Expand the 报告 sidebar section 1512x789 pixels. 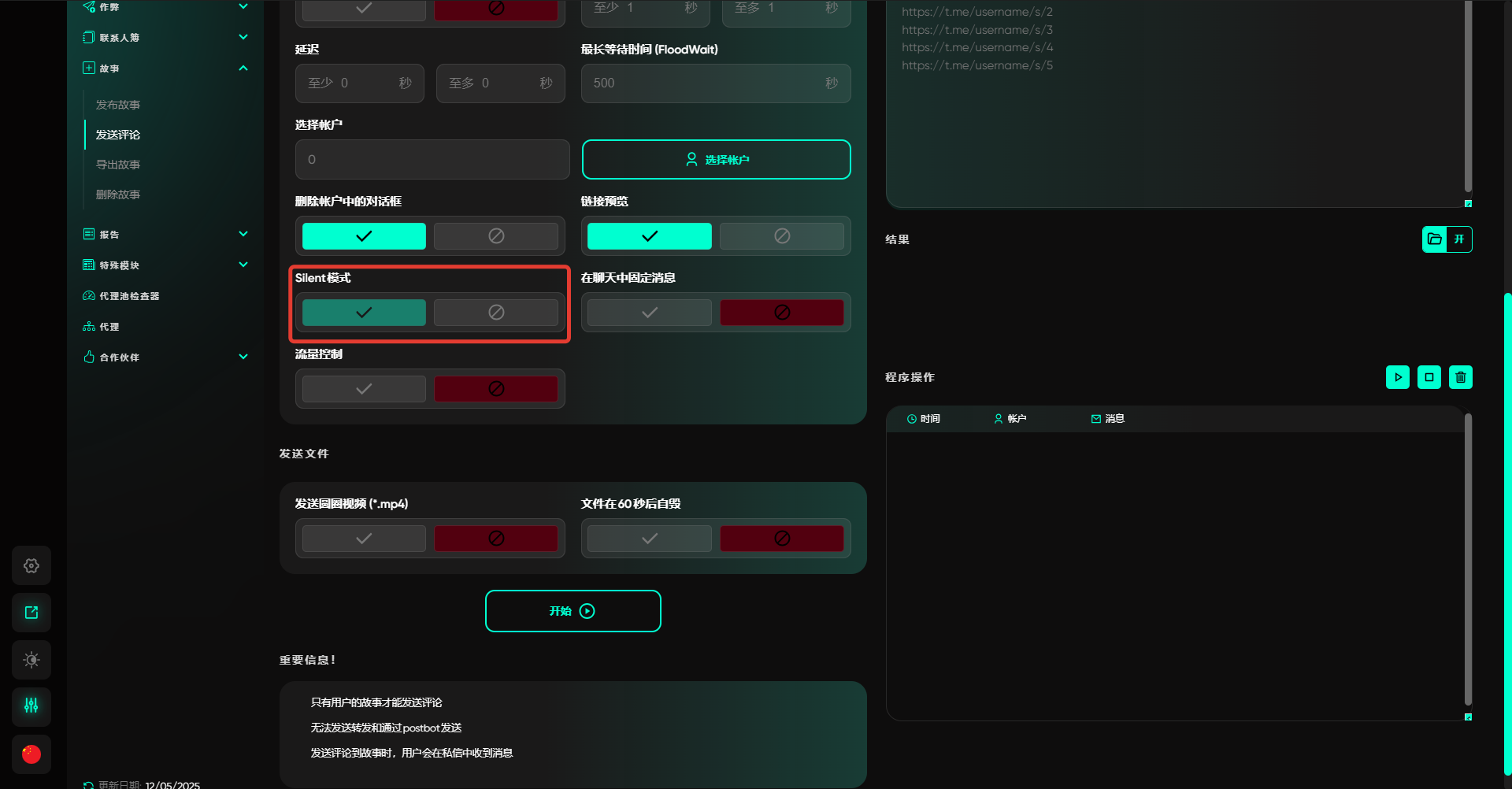pos(243,234)
